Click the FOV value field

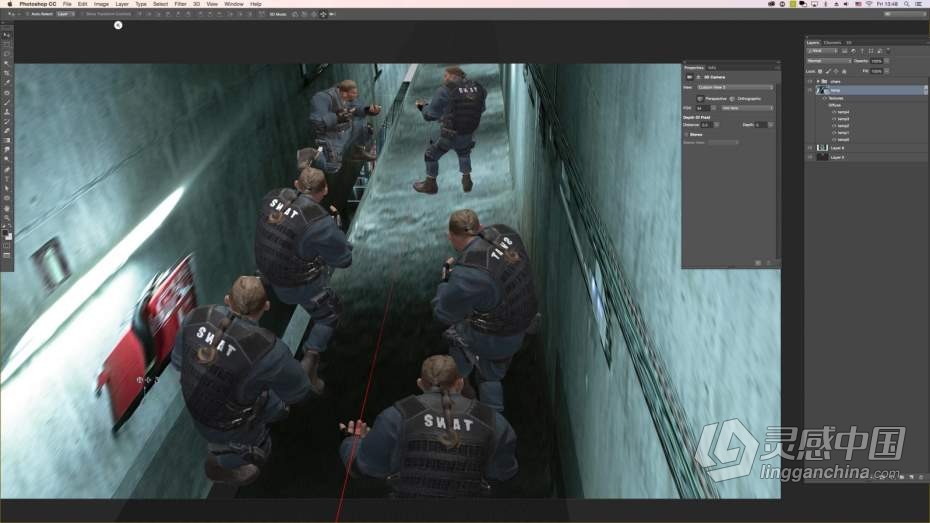tap(702, 108)
